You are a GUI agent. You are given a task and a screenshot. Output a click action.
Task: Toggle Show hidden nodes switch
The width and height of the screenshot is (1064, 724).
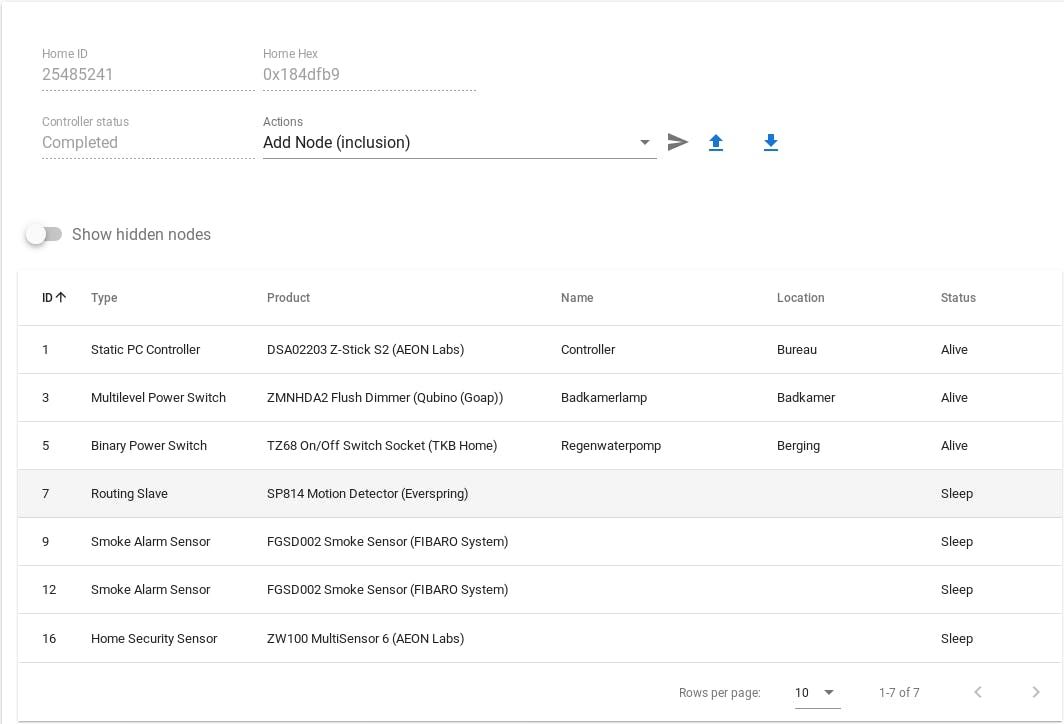(44, 234)
